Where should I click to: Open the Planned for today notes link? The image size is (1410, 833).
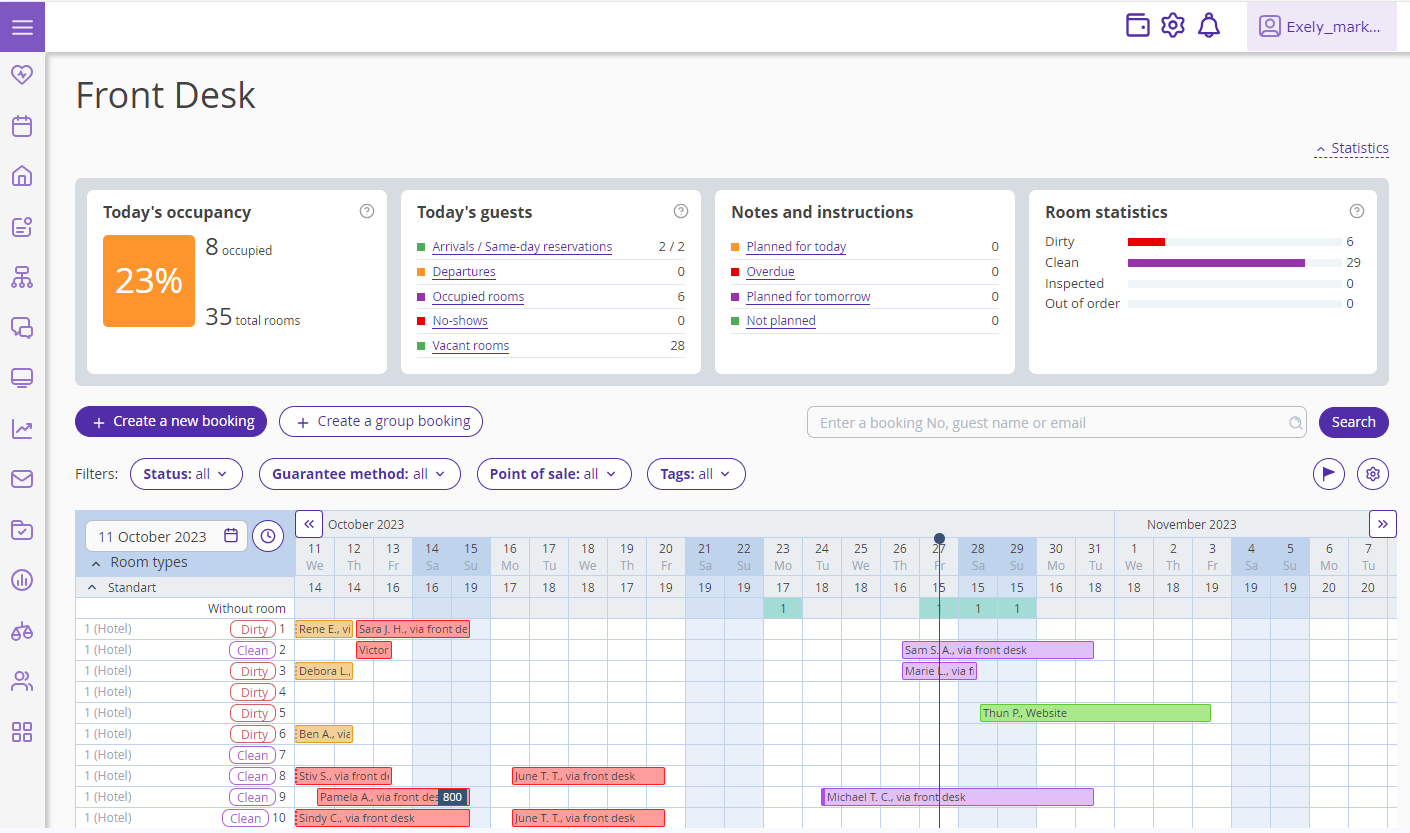[x=796, y=247]
